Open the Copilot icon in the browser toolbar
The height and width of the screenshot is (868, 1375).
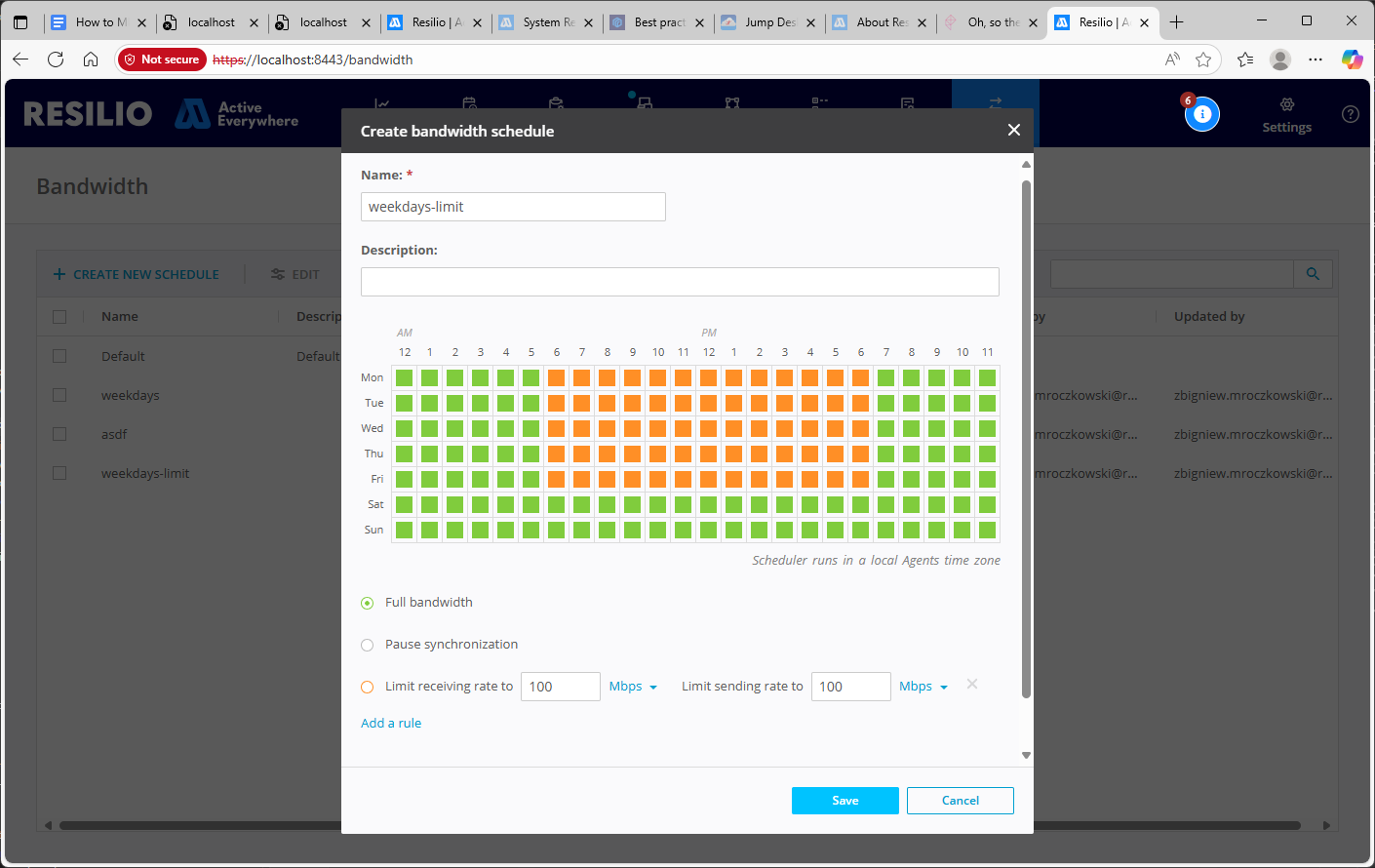point(1351,59)
